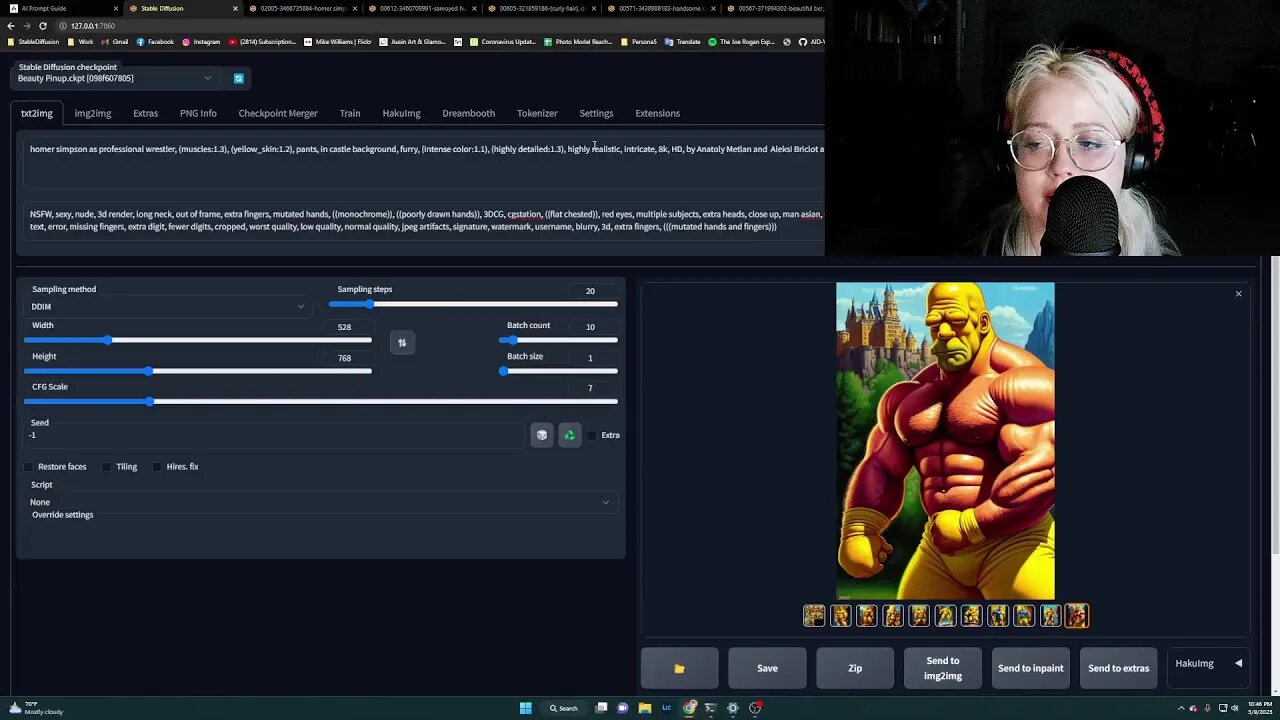Click the Height slider handle
Image resolution: width=1280 pixels, height=720 pixels.
click(x=149, y=371)
